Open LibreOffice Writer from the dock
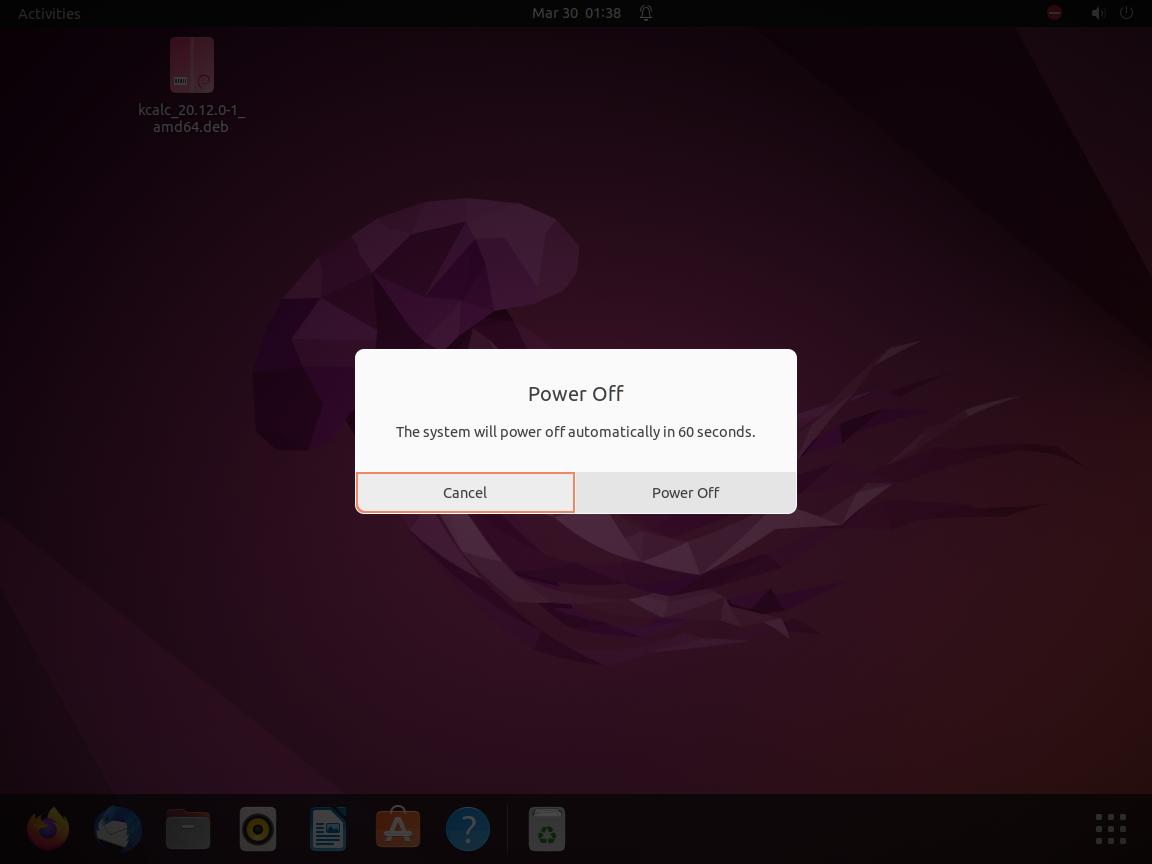 328,829
